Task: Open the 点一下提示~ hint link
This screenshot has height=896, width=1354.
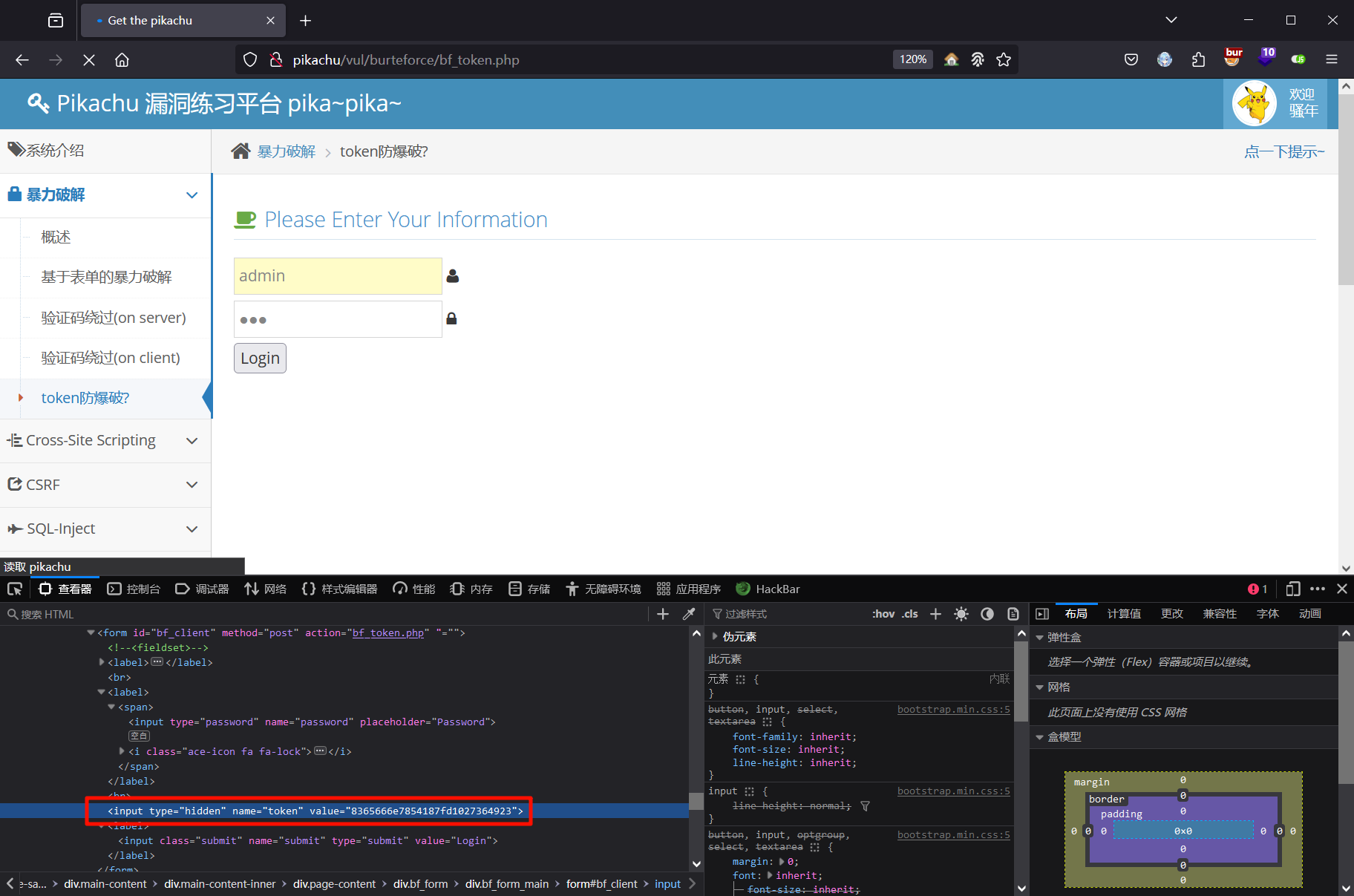Action: [x=1284, y=151]
